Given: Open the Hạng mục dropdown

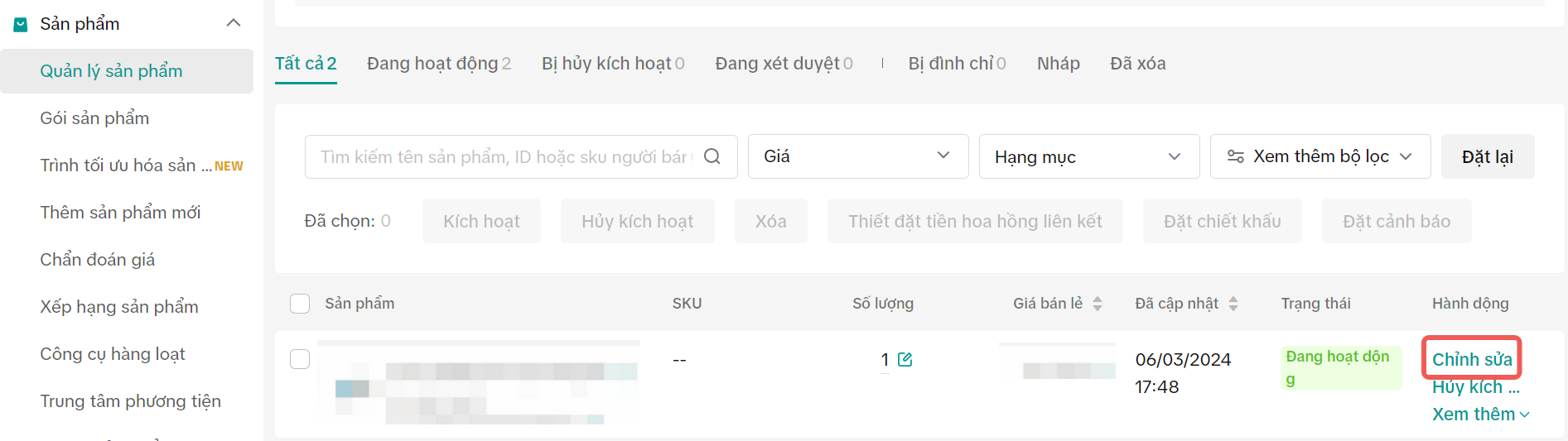Looking at the screenshot, I should pos(1088,156).
